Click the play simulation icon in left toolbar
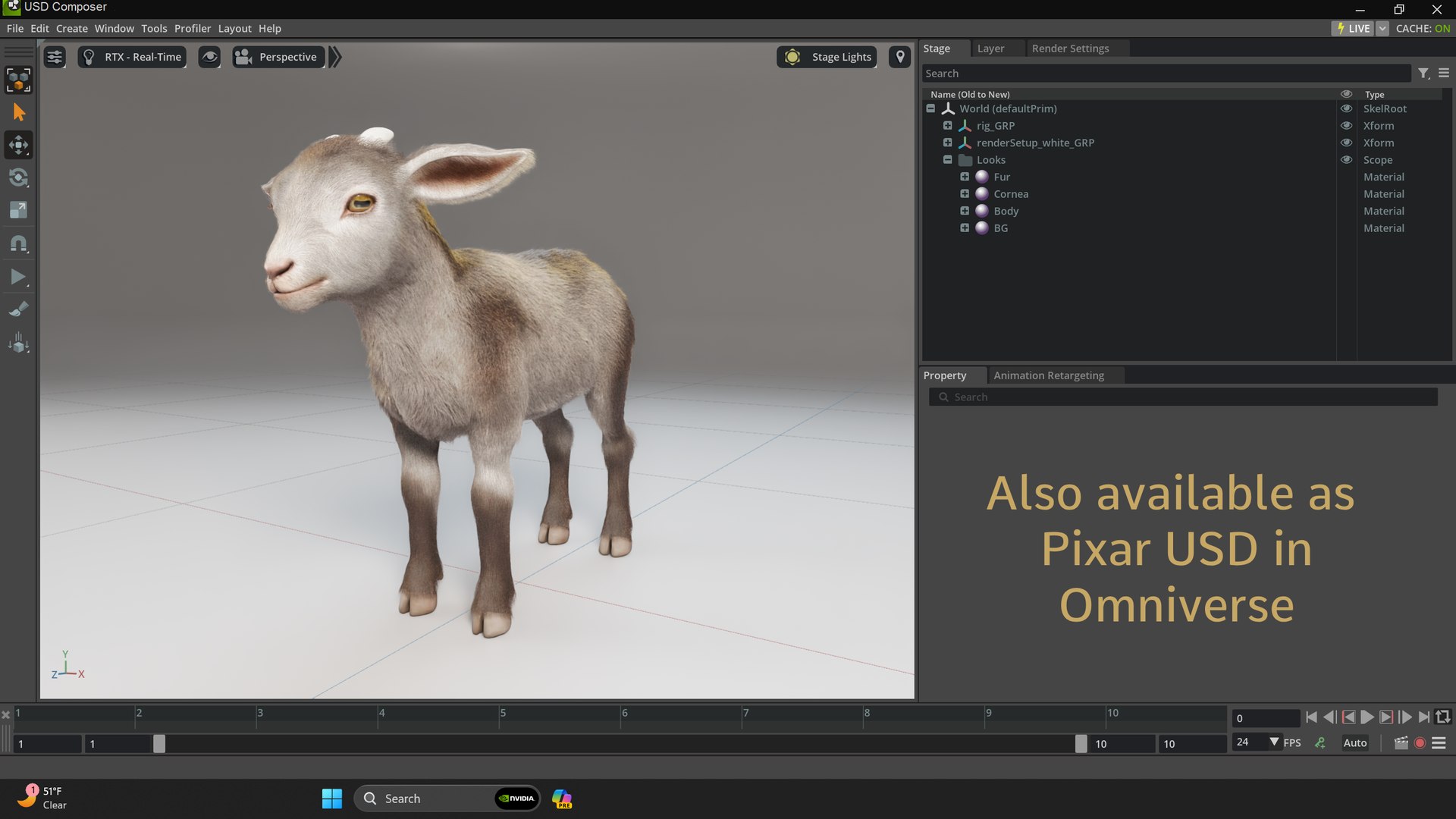 point(18,277)
